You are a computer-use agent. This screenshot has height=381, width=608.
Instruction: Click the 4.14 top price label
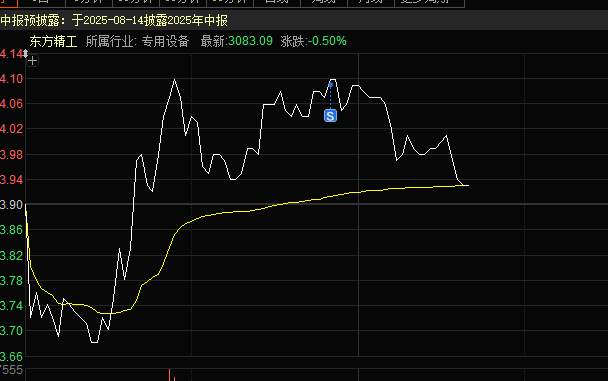(12, 53)
